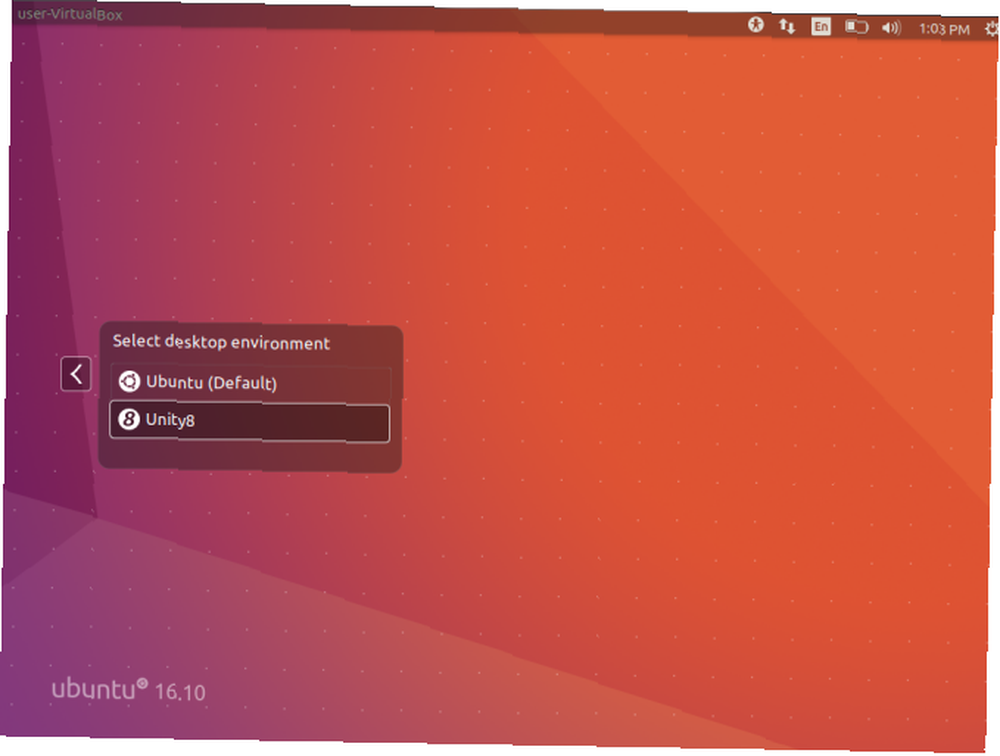The width and height of the screenshot is (1000, 756).
Task: Open the accessibility menu icon
Action: 756,26
